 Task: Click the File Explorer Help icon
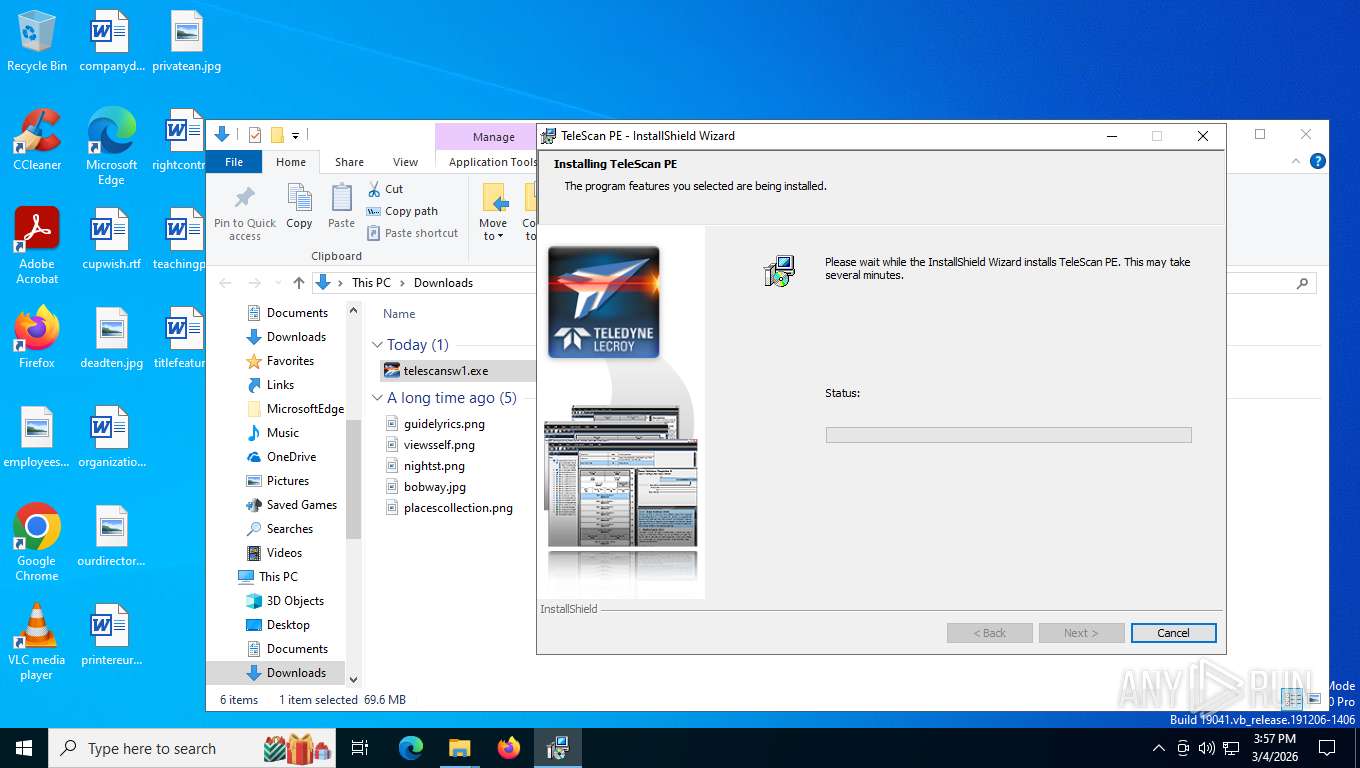[1318, 161]
